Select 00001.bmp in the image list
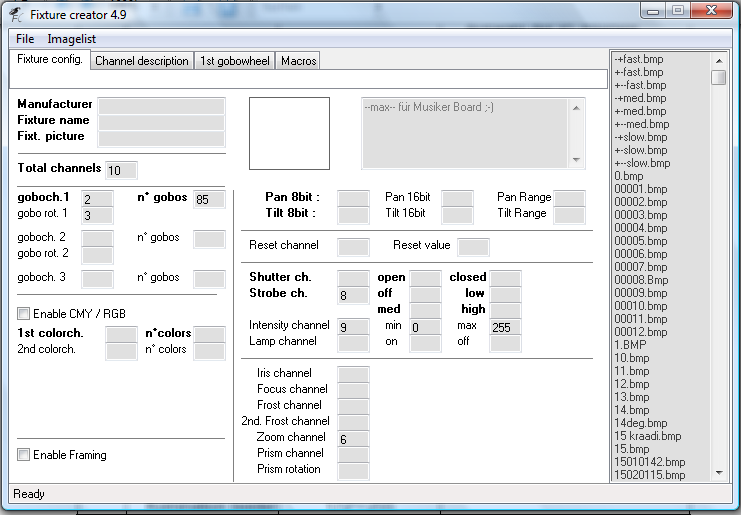This screenshot has width=741, height=515. [x=640, y=189]
